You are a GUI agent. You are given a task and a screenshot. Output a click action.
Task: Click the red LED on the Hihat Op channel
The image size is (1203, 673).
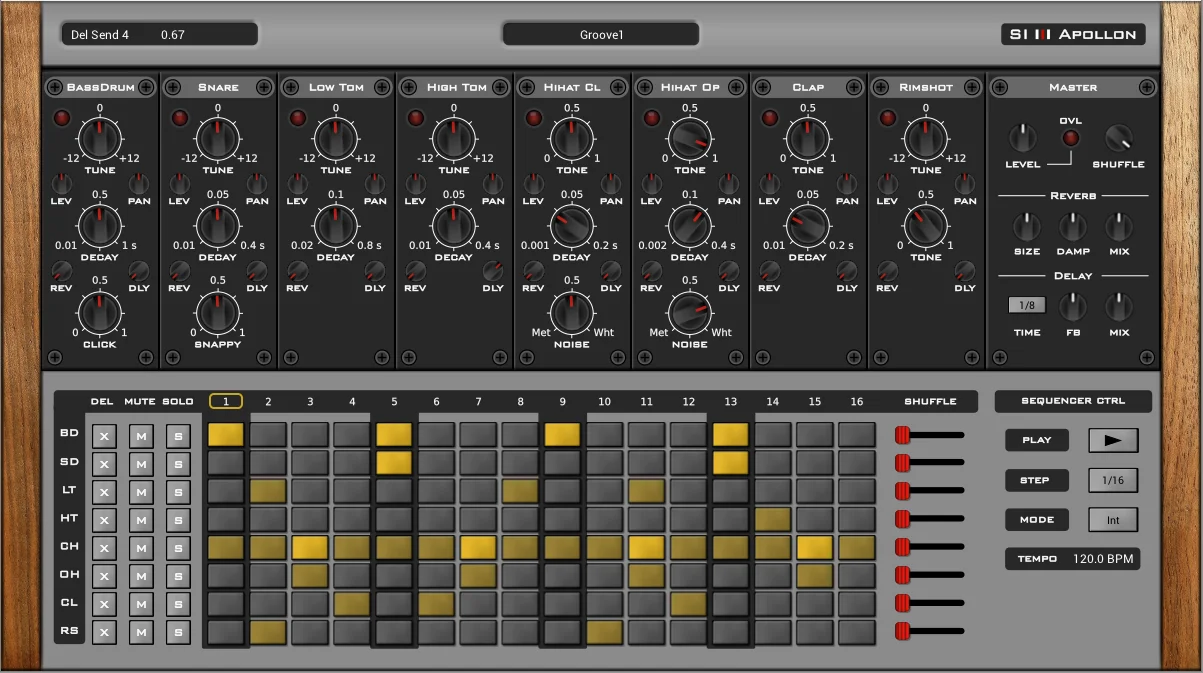652,118
